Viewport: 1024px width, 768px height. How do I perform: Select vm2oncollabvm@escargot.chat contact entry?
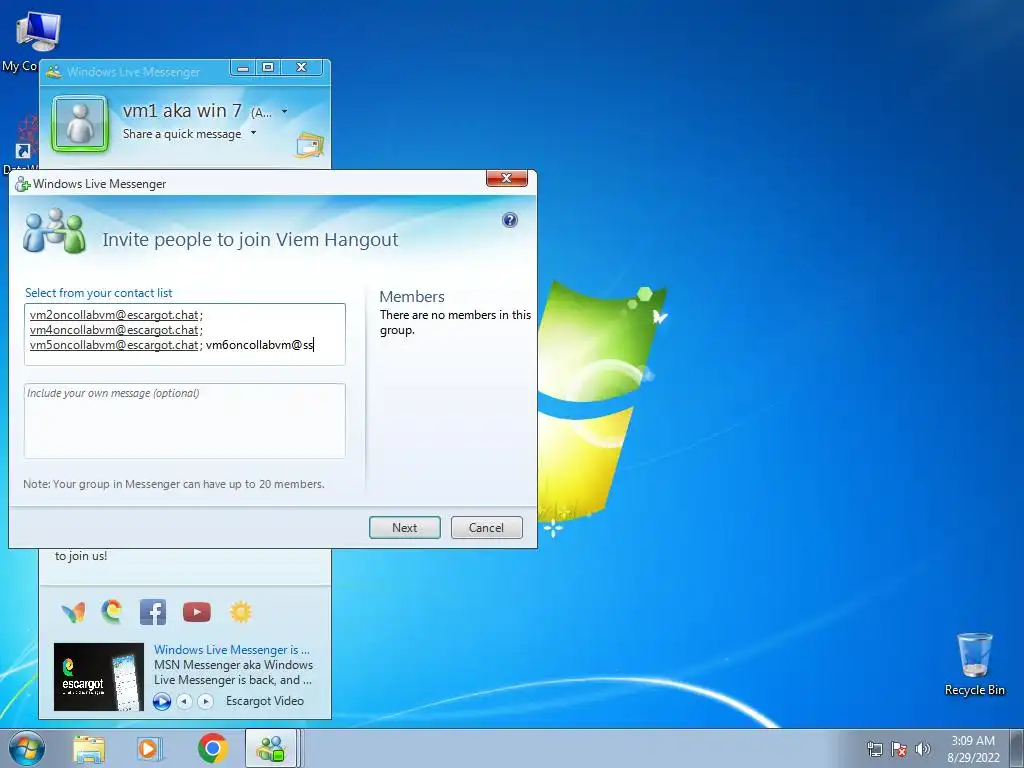click(x=114, y=315)
